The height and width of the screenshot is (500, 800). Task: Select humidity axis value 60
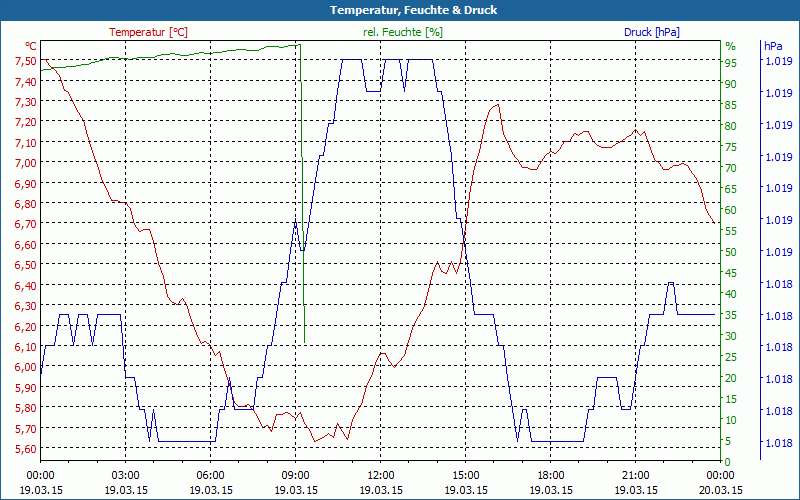(x=731, y=210)
